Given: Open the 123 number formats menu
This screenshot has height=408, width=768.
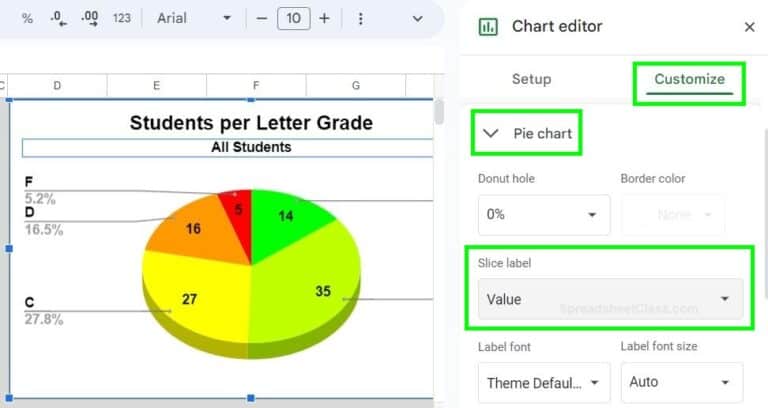Looking at the screenshot, I should point(121,19).
